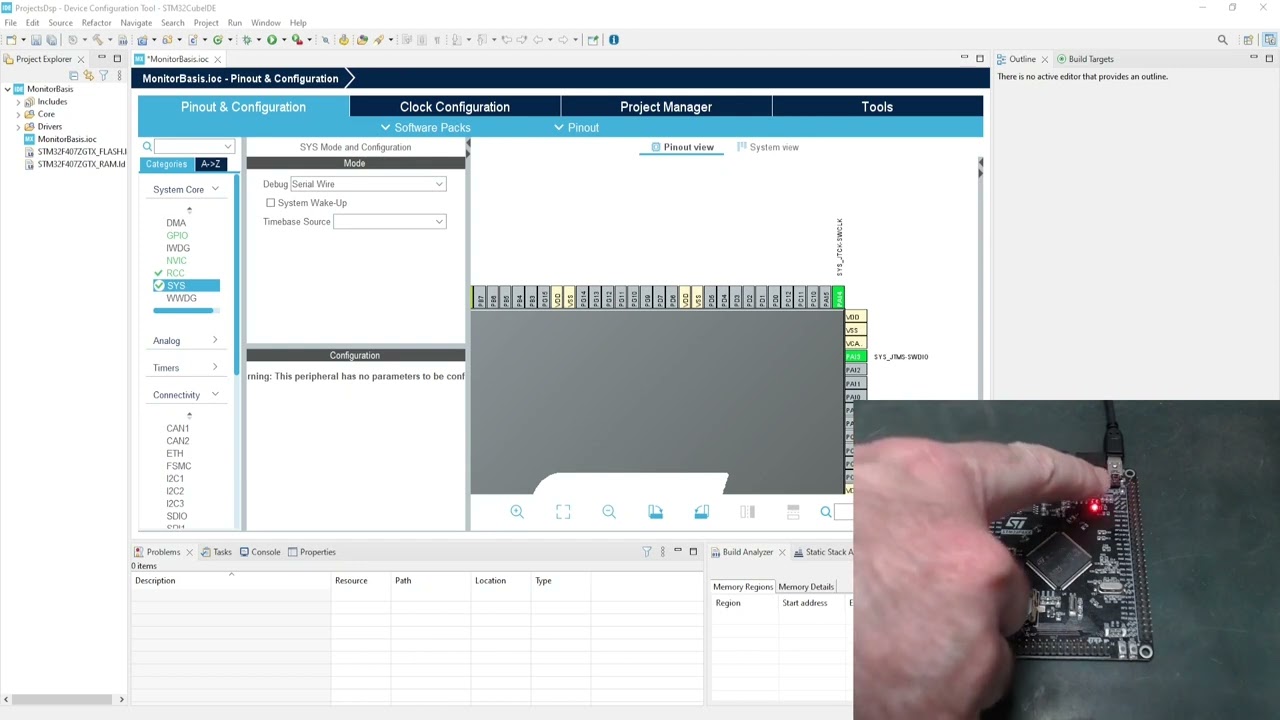Switch to the Memory Details tab
Screen dimensions: 1280x720
coord(806,587)
